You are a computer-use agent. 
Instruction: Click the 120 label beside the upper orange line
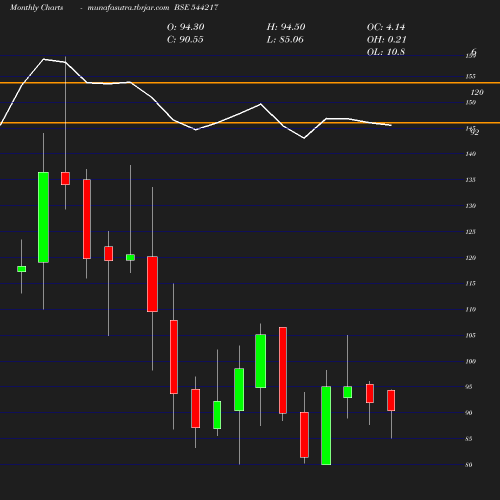(477, 92)
